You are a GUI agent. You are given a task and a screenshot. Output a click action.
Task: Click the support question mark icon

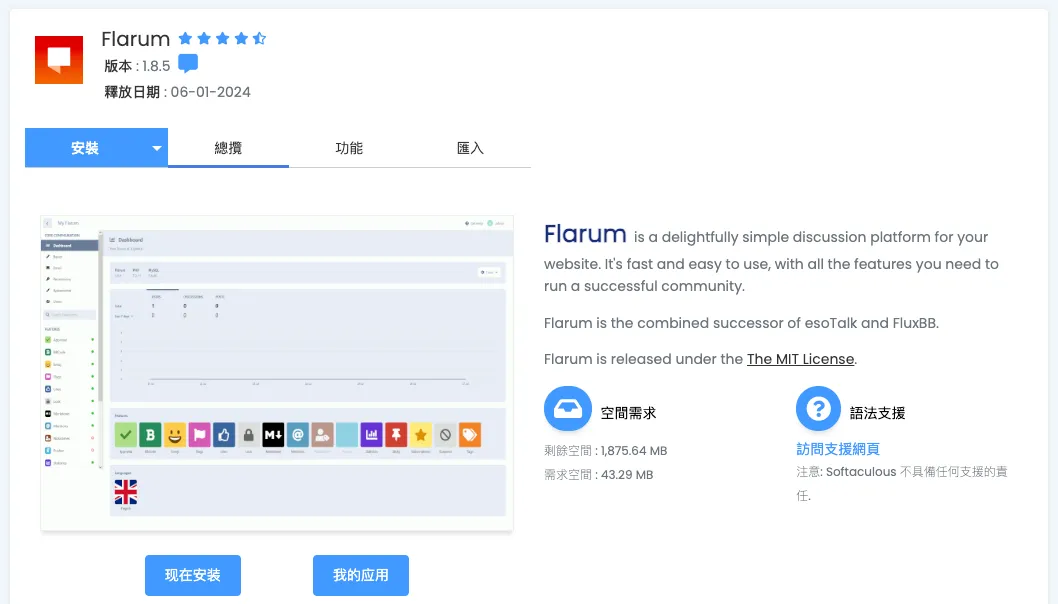click(818, 408)
